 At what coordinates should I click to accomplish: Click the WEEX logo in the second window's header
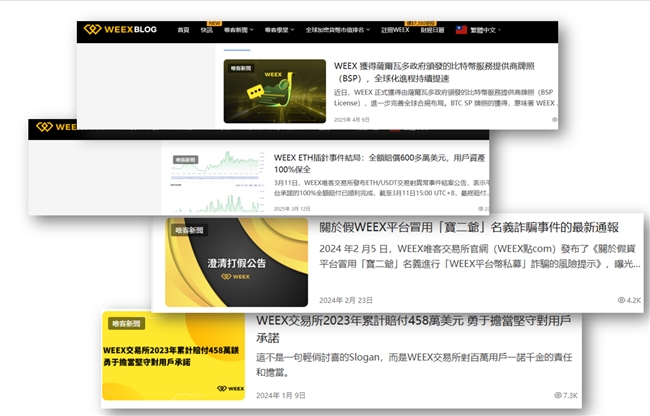tap(56, 127)
